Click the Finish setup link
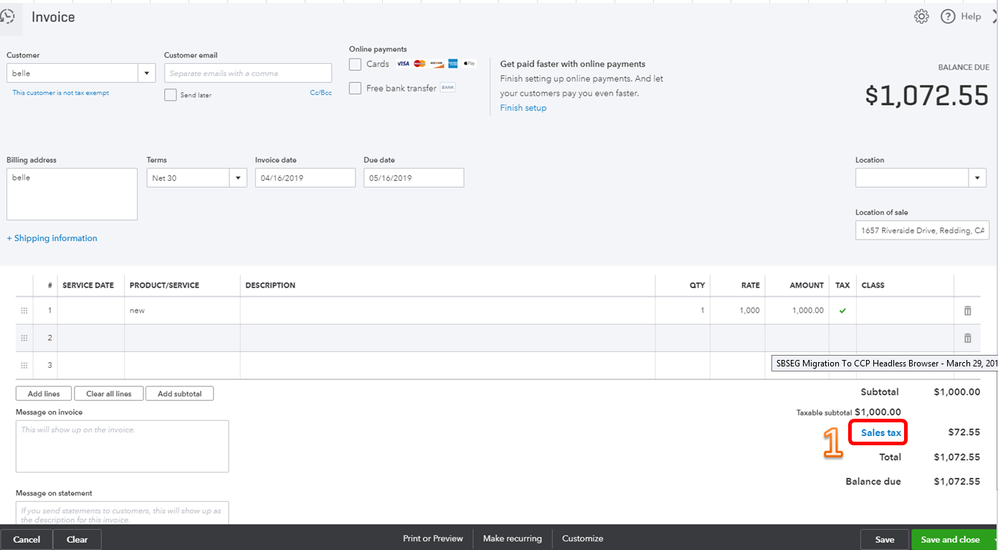The width and height of the screenshot is (998, 550). (523, 108)
